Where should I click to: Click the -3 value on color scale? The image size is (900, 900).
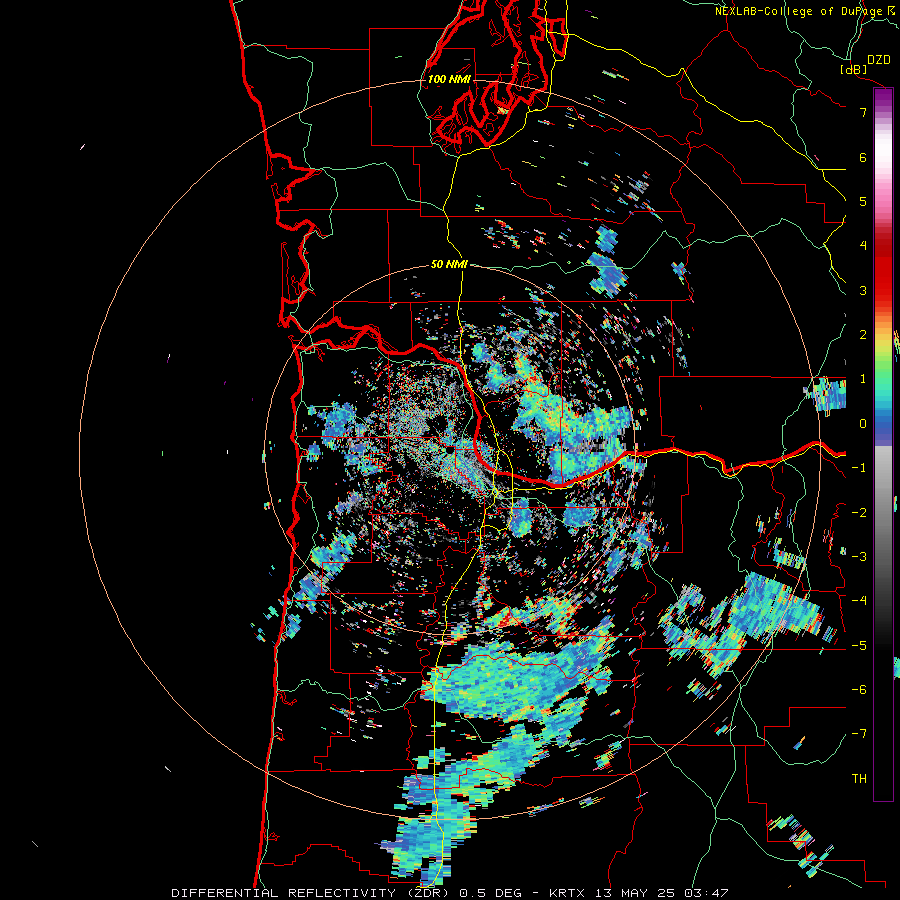[x=859, y=557]
